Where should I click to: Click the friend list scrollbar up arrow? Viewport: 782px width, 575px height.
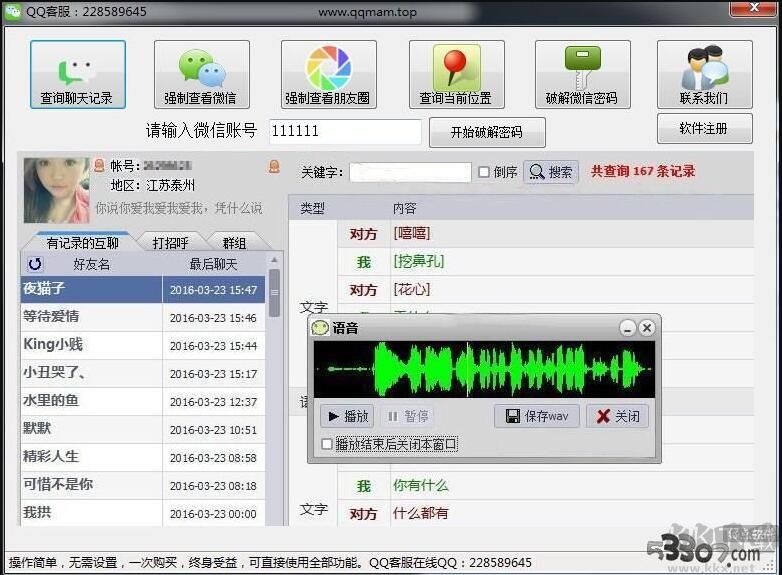click(x=274, y=260)
